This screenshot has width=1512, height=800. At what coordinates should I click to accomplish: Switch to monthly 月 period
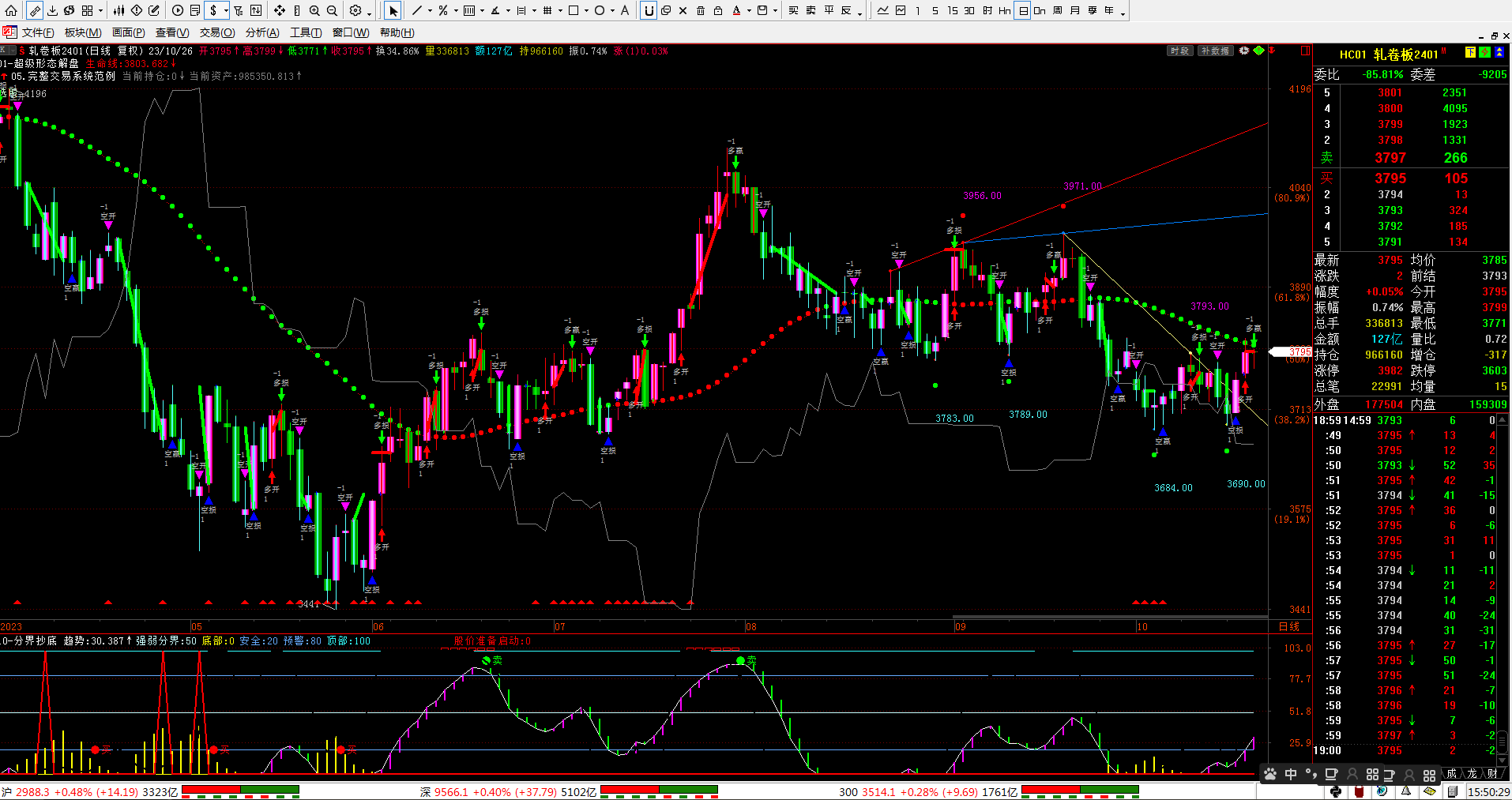click(x=1075, y=10)
